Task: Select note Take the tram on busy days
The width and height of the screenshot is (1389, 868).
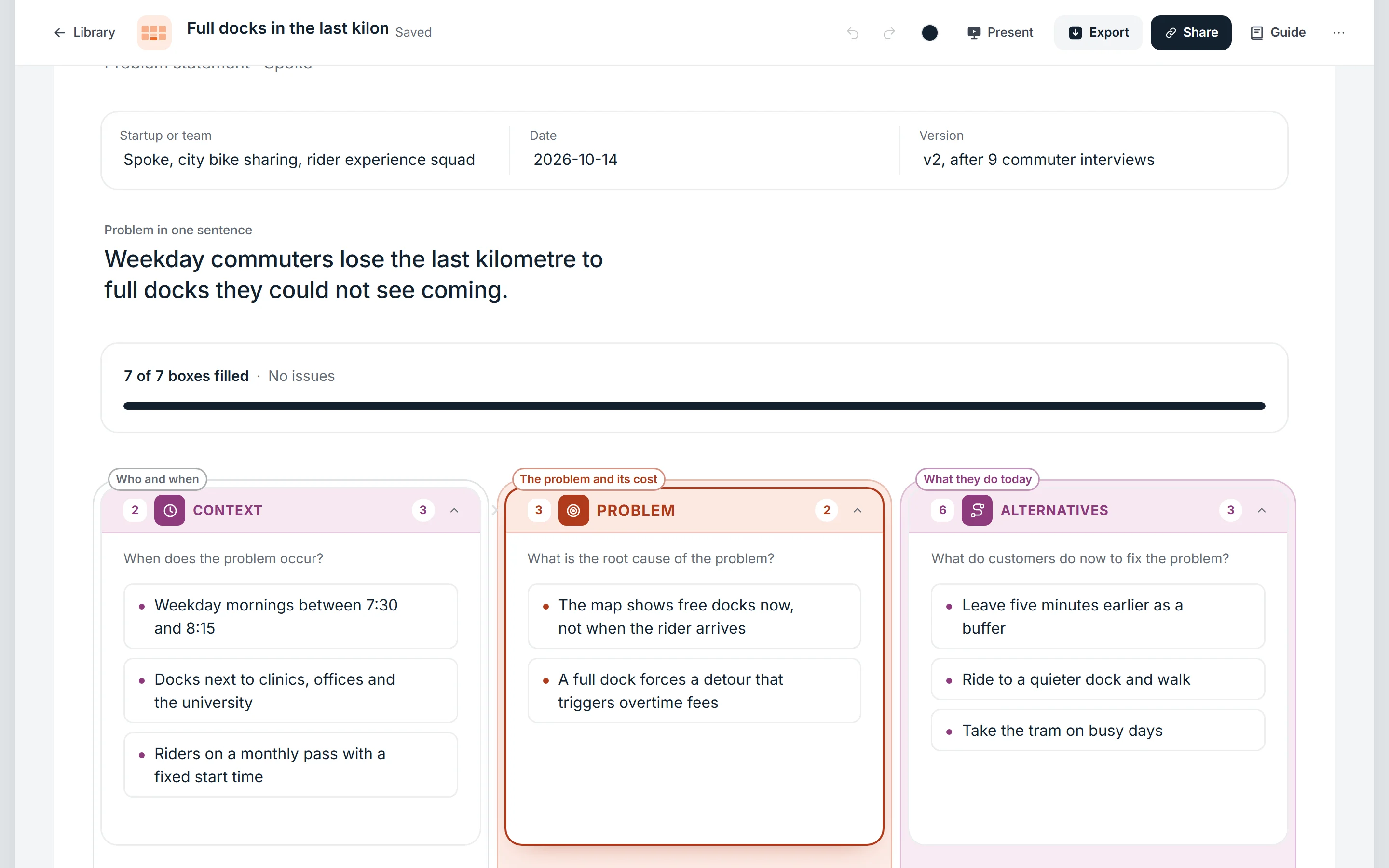Action: (x=1097, y=730)
